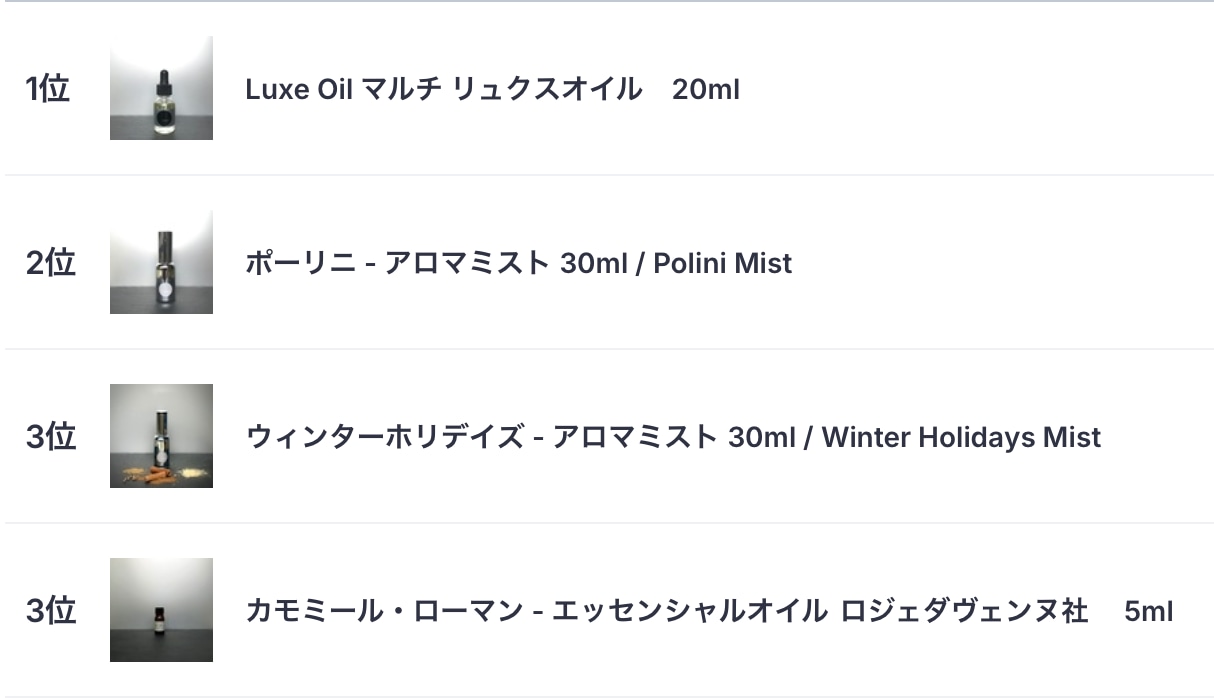Open the Winter Holidays Mist product thumbnail
The width and height of the screenshot is (1214, 698).
click(161, 436)
